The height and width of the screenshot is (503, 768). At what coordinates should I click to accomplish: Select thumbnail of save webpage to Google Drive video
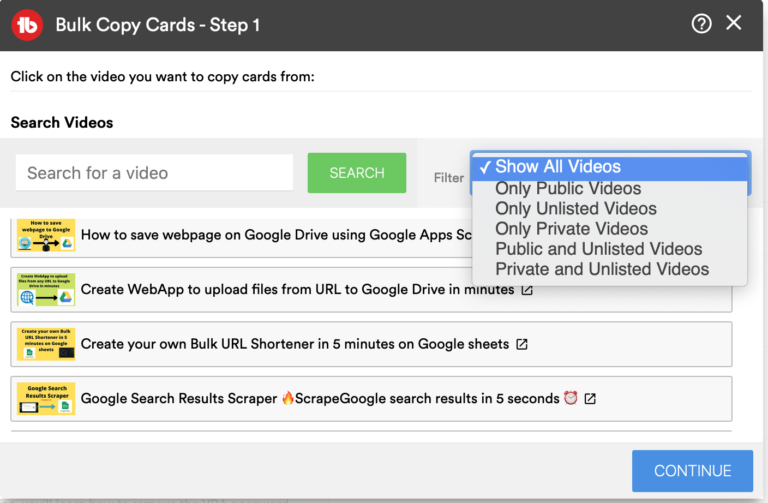pyautogui.click(x=46, y=235)
